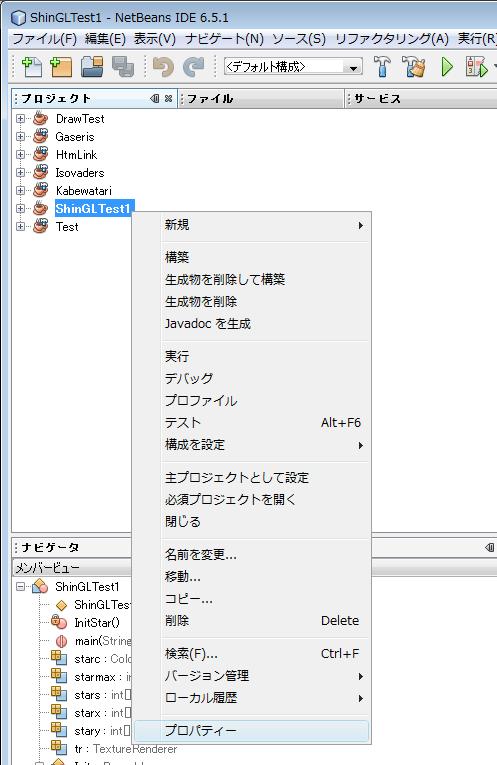Choose 削除 Delete menu entry
This screenshot has width=497, height=765.
[x=252, y=621]
